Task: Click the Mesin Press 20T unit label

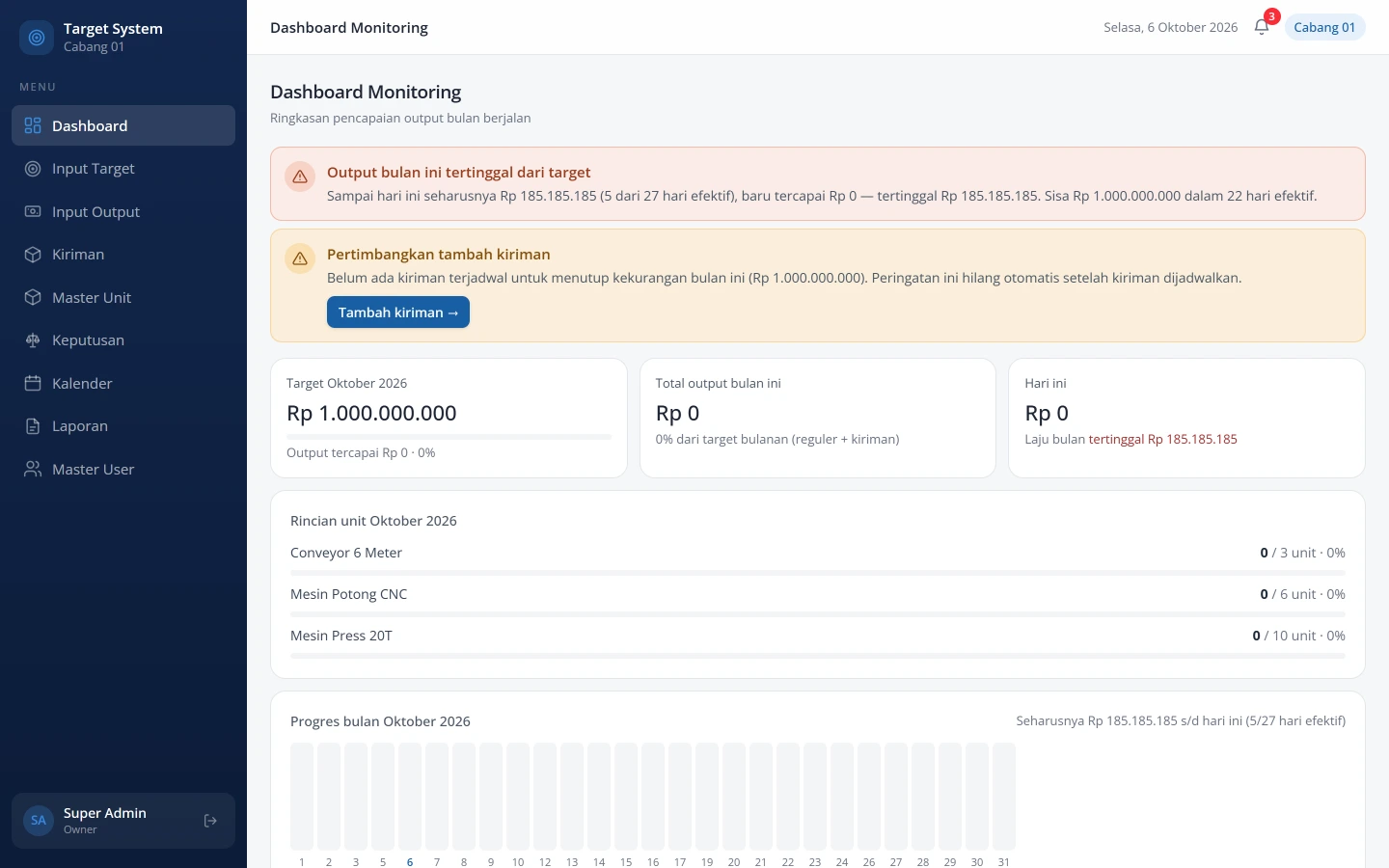Action: pos(341,636)
